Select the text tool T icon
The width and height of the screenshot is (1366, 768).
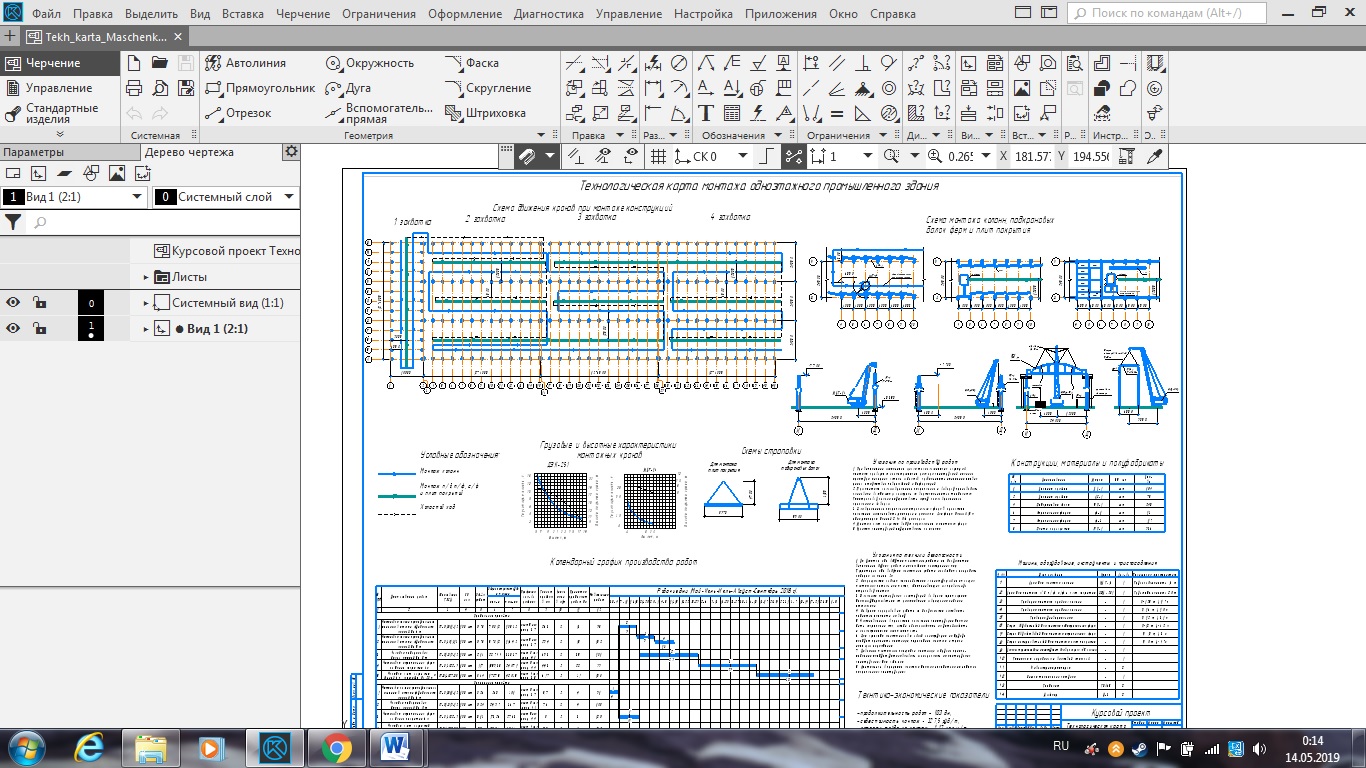tap(706, 113)
